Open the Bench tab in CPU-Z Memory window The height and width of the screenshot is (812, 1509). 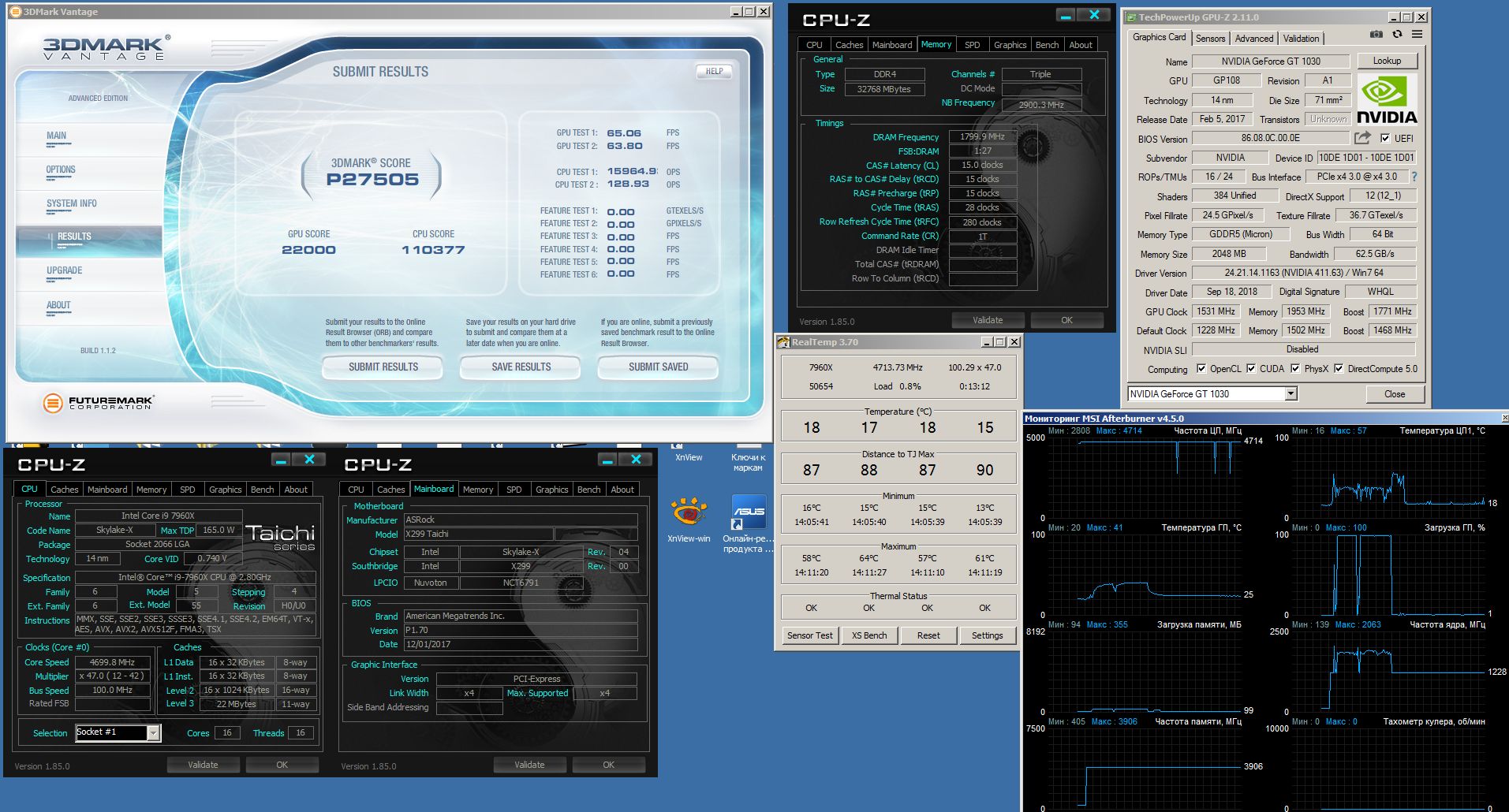point(1047,45)
